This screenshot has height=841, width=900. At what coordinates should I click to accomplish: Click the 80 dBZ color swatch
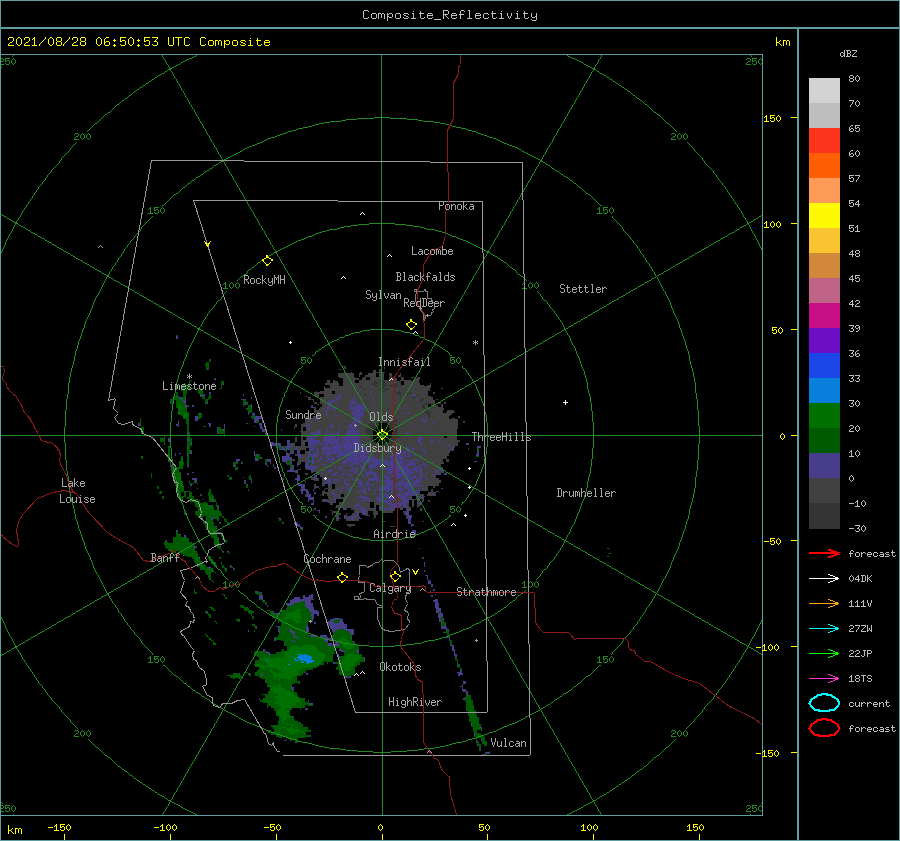tap(824, 90)
